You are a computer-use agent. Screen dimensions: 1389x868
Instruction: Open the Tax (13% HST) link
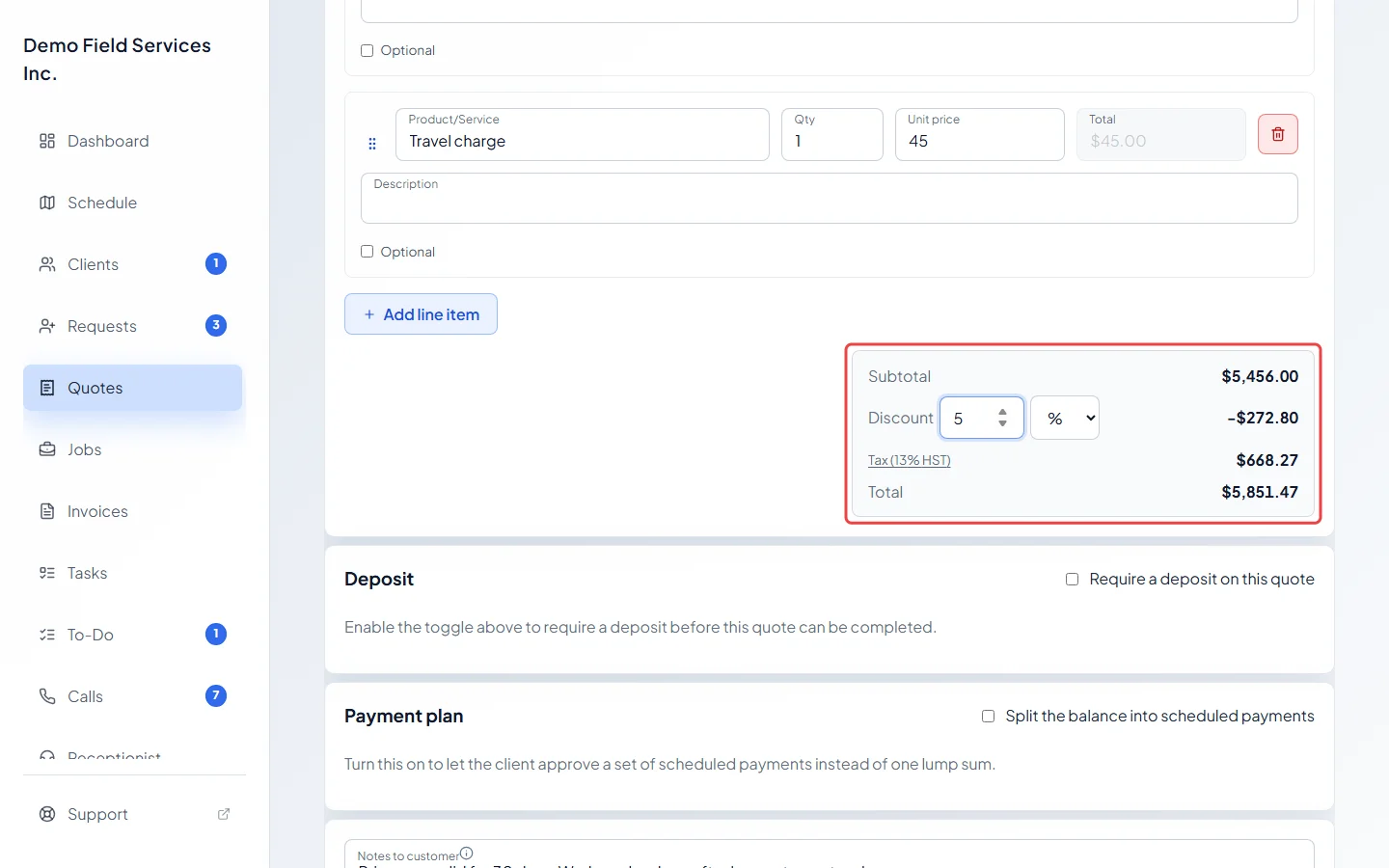coord(910,460)
